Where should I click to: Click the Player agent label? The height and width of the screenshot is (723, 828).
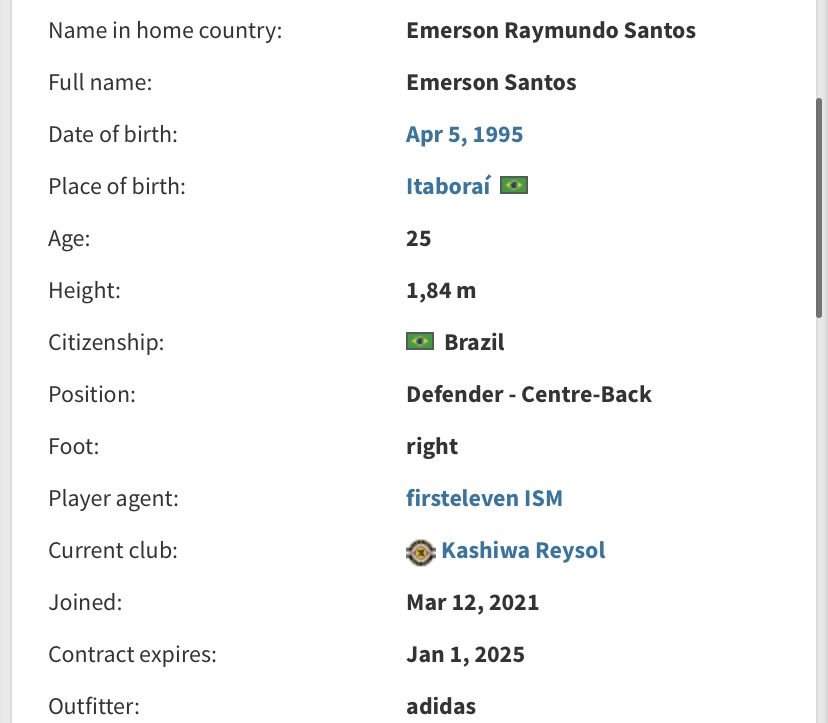[x=114, y=499]
